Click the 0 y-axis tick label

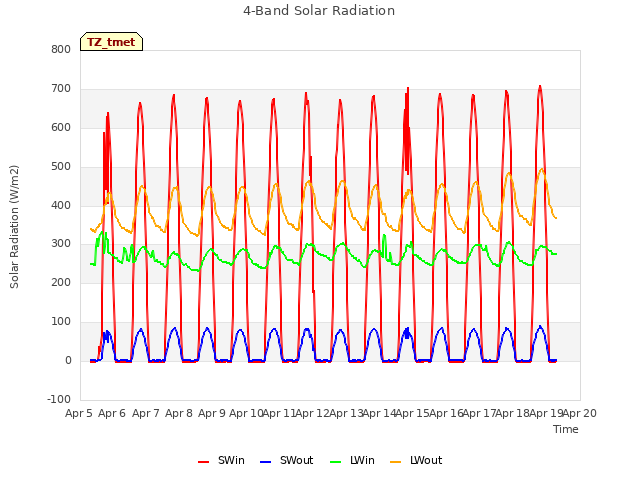click(68, 361)
